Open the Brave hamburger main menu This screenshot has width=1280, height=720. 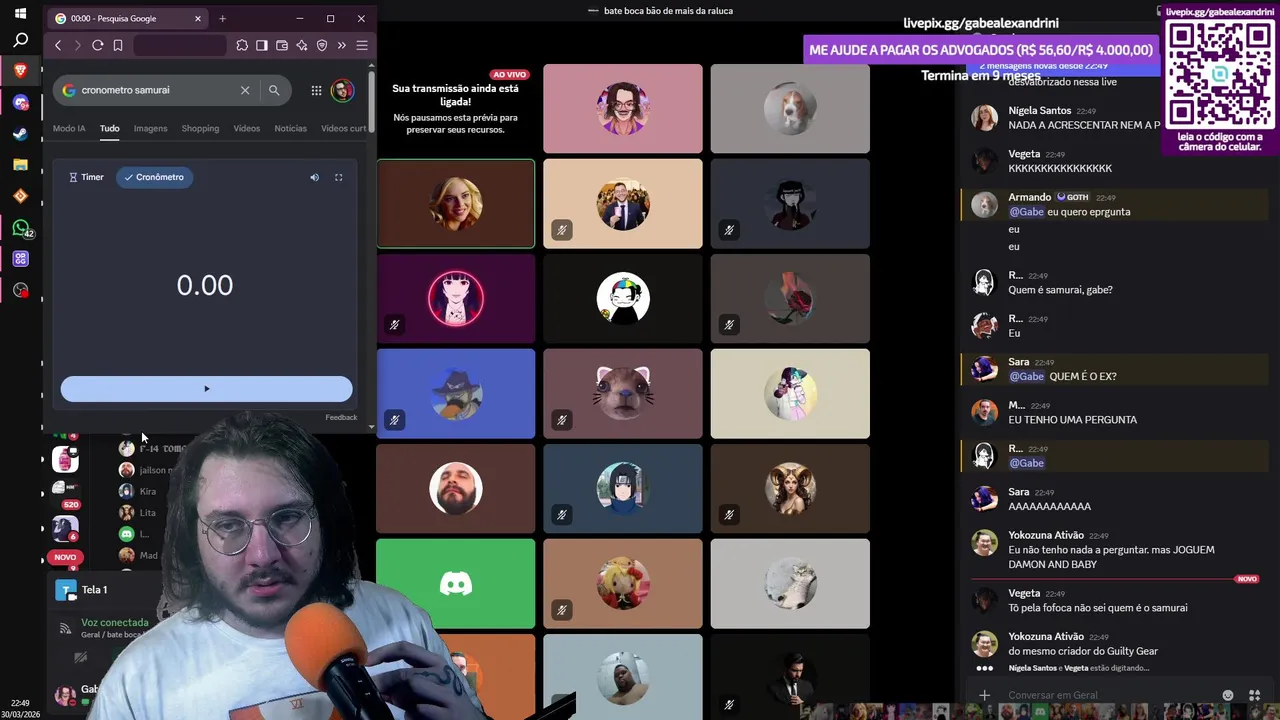(x=362, y=45)
